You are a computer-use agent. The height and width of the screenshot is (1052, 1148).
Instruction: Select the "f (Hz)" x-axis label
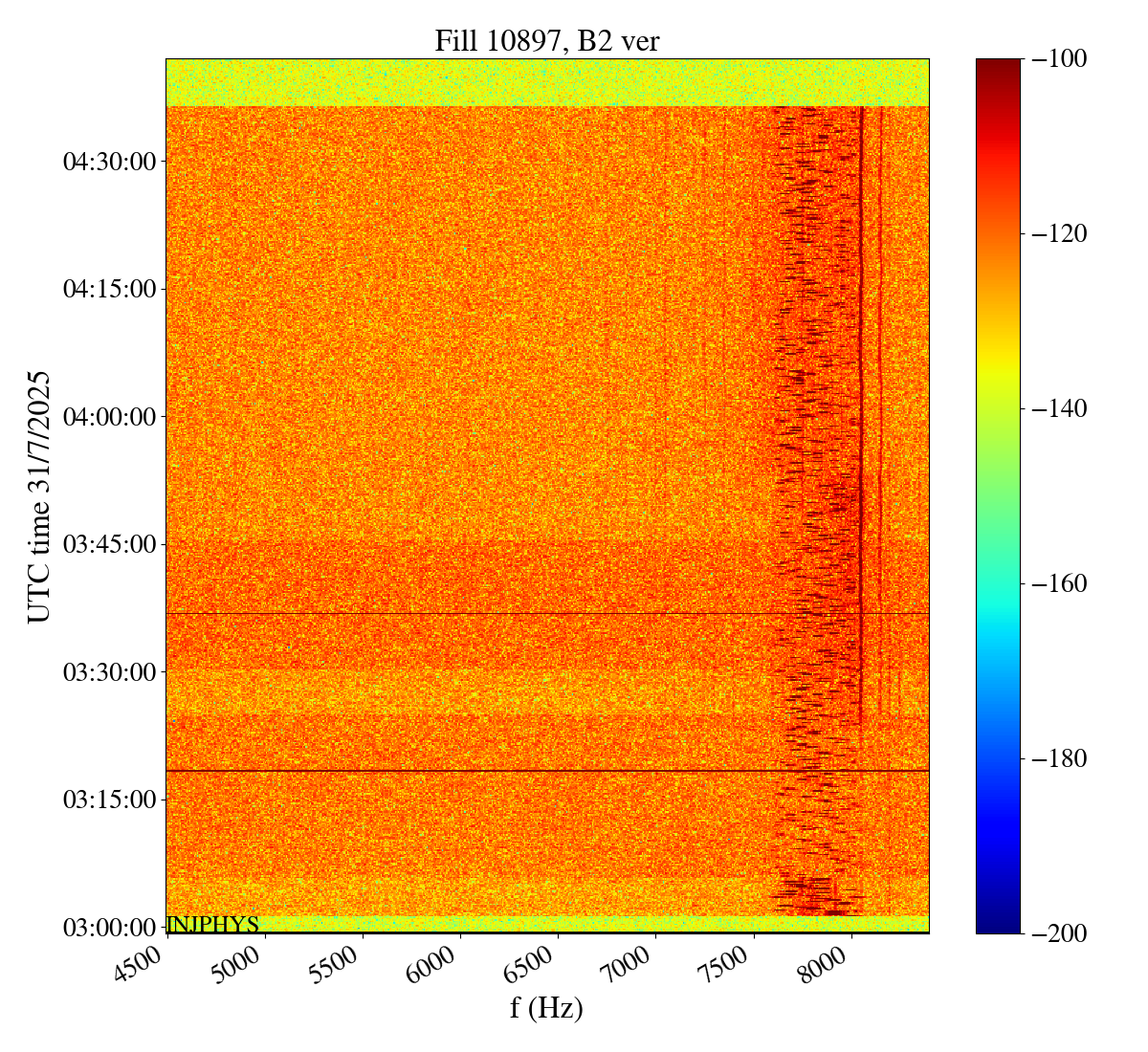coord(546,1007)
